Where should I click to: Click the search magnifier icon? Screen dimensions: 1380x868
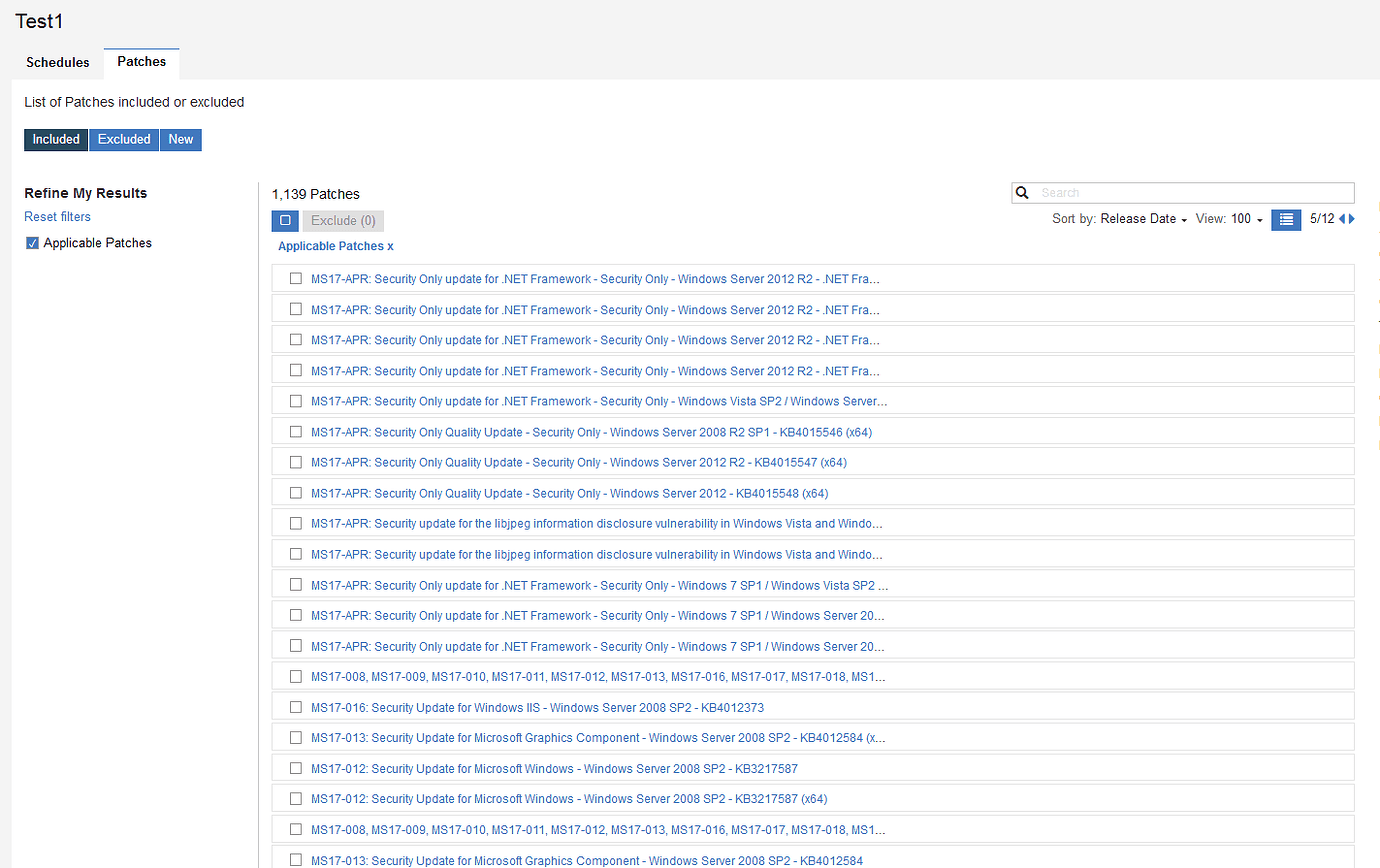click(x=1022, y=192)
